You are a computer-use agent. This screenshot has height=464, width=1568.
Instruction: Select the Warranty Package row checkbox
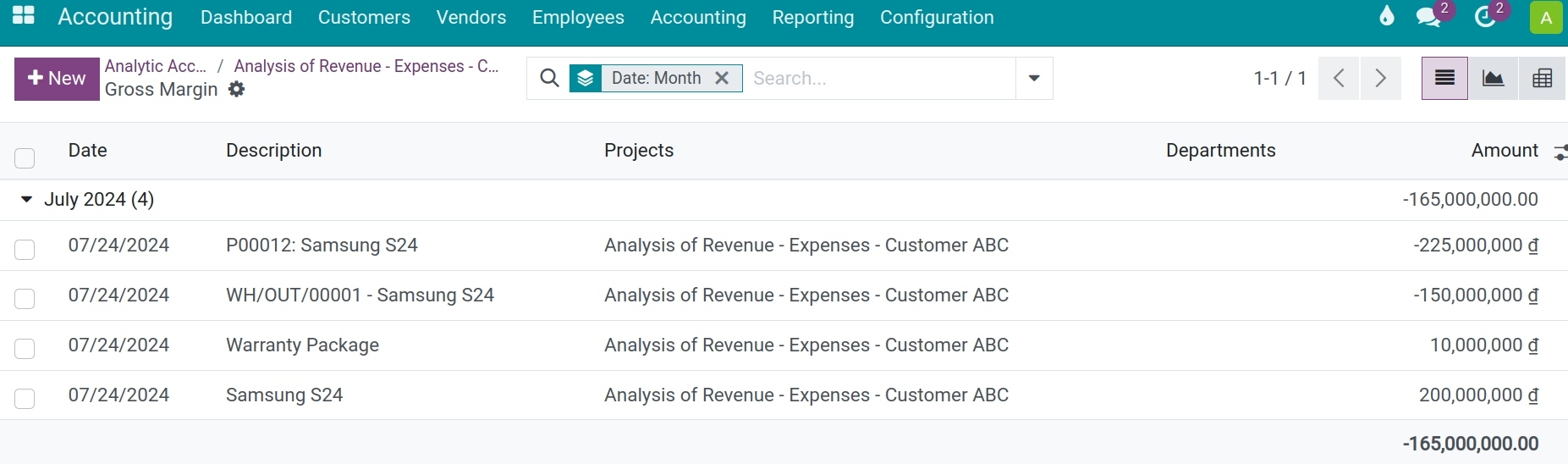25,348
